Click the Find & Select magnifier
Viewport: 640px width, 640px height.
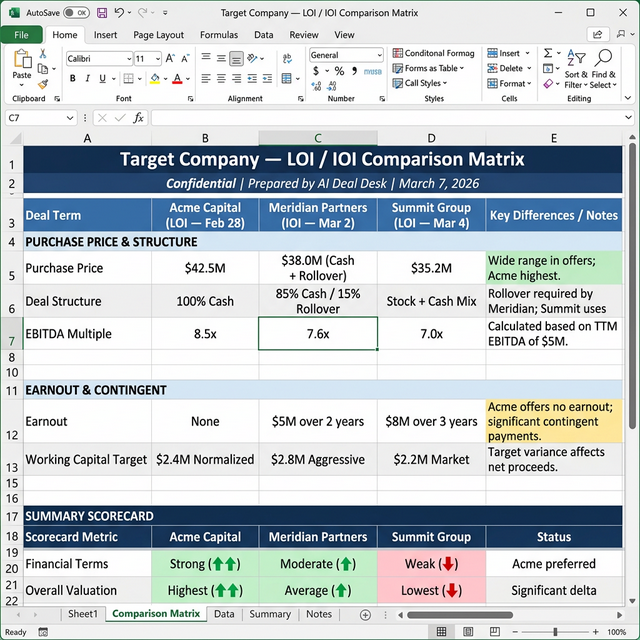(x=603, y=60)
